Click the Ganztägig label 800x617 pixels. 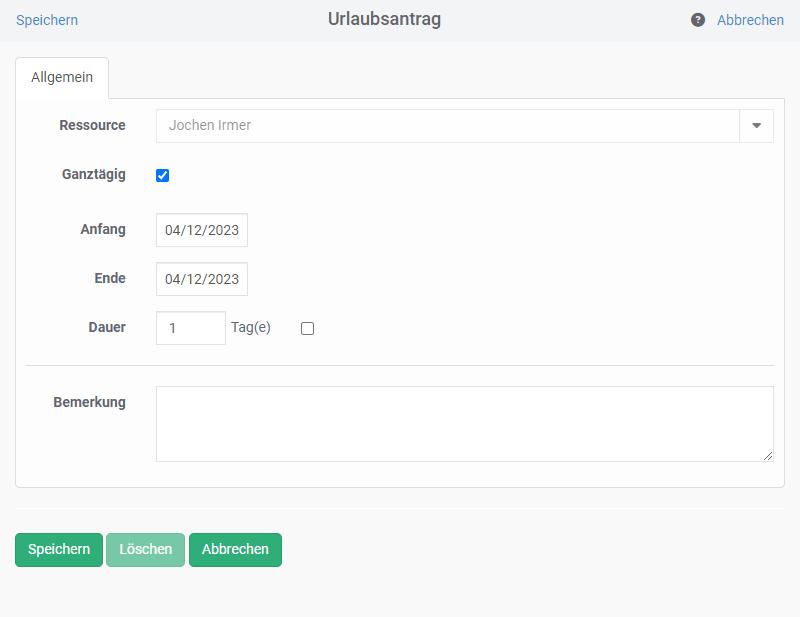click(x=94, y=174)
